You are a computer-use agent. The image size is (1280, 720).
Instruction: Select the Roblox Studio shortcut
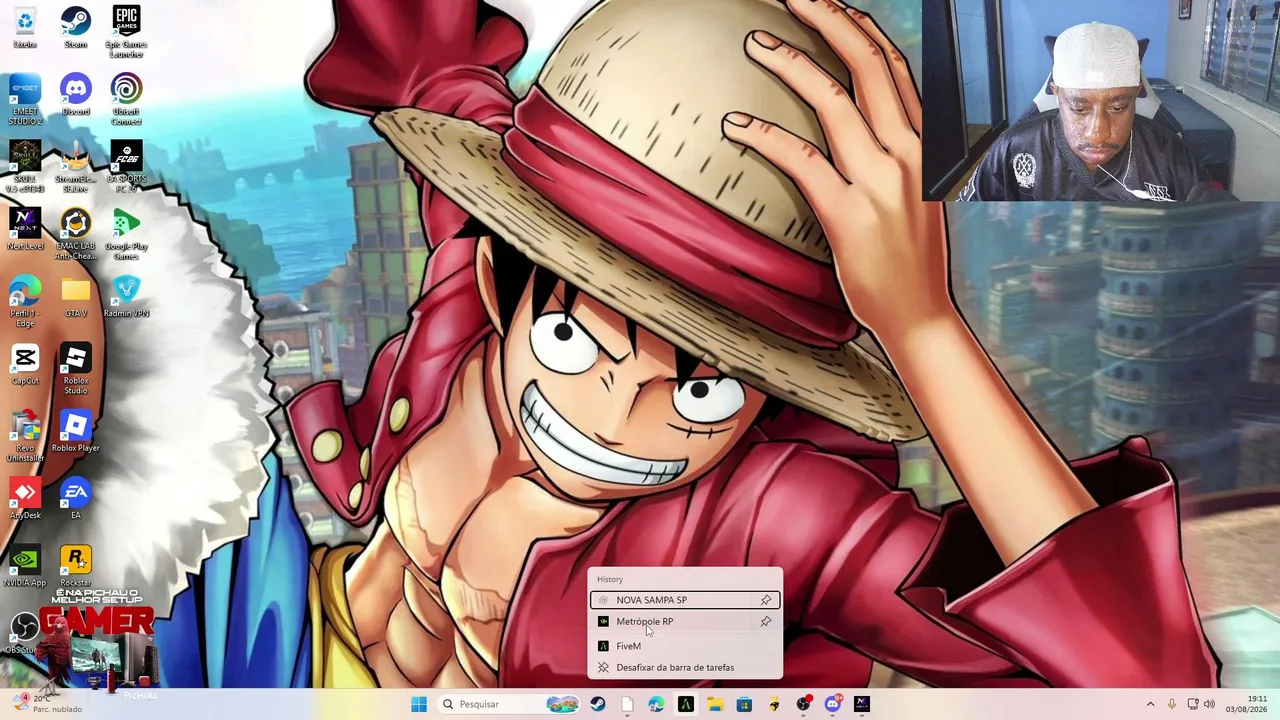click(75, 368)
